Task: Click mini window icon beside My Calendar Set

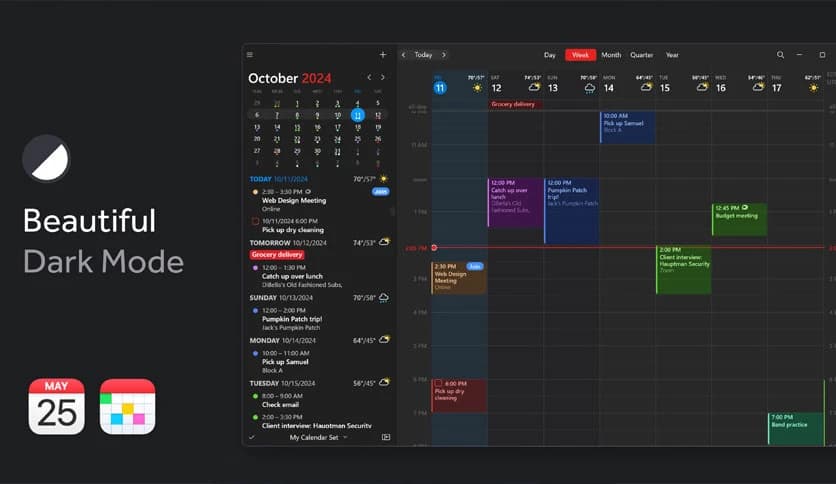Action: pyautogui.click(x=386, y=437)
